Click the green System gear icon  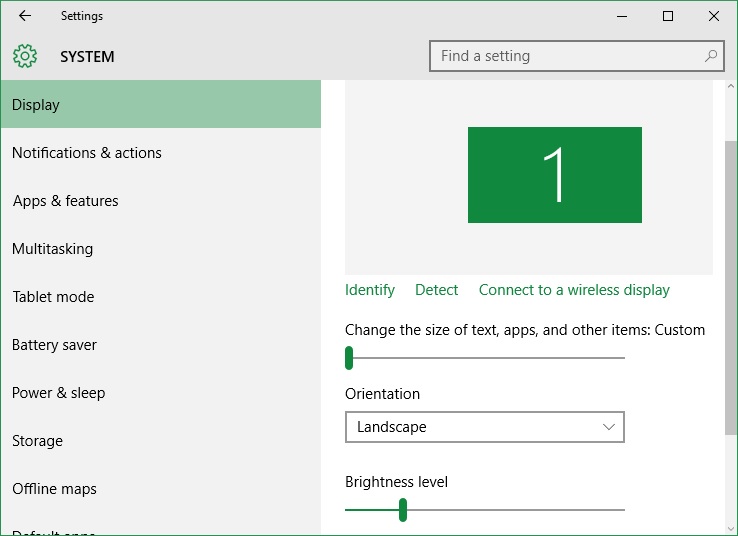coord(25,56)
